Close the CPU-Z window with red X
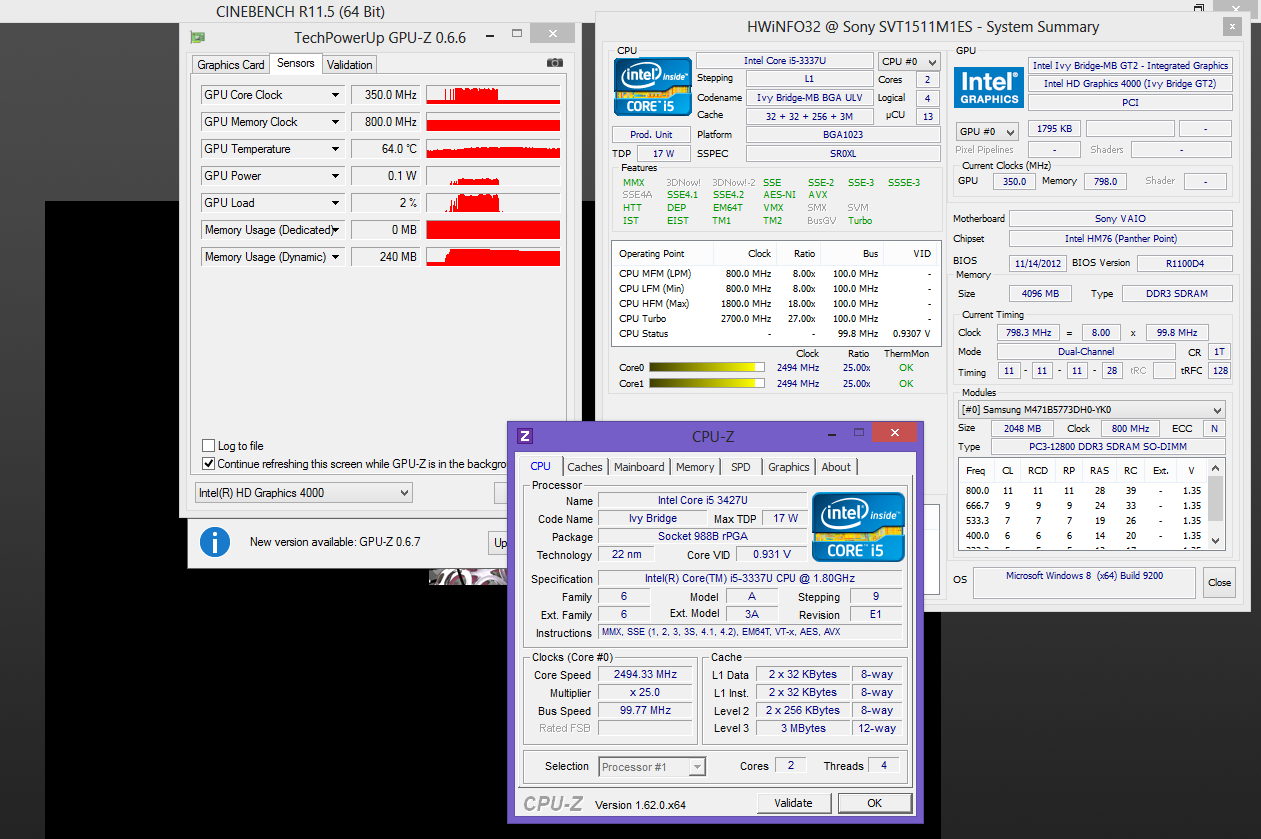1261x839 pixels. point(894,433)
